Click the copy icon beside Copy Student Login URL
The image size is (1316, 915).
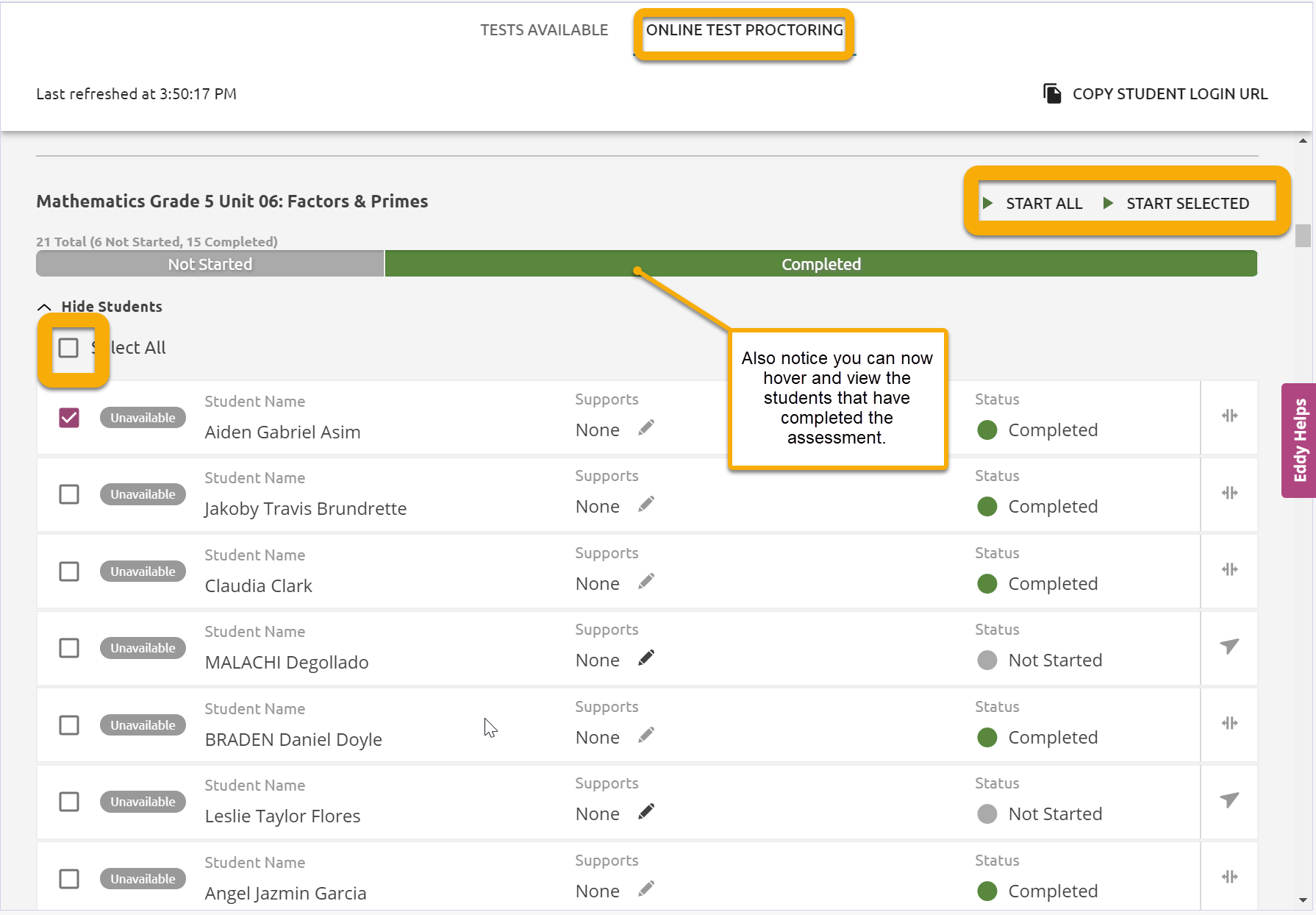(x=1052, y=93)
